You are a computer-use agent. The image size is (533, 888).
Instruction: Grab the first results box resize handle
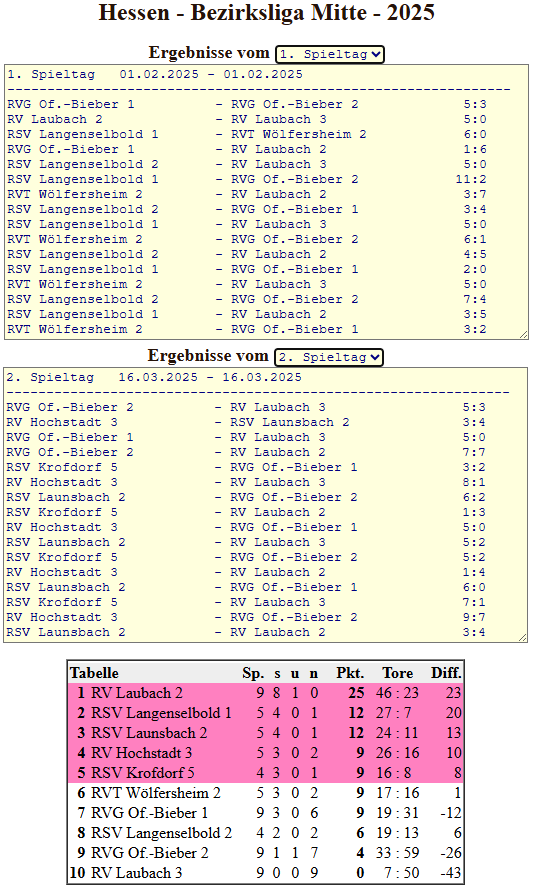[x=523, y=335]
